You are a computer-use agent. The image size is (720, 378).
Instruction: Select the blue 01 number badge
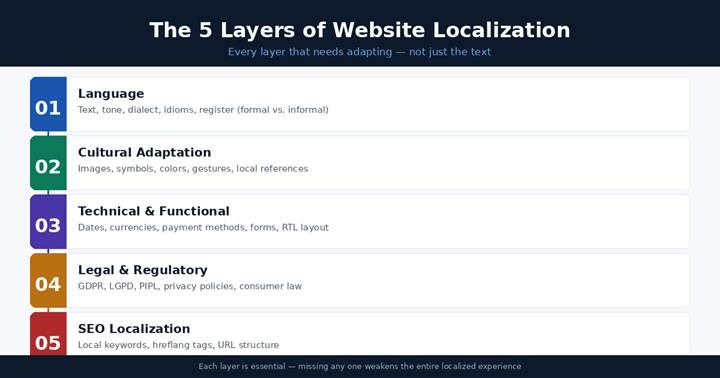(x=48, y=104)
